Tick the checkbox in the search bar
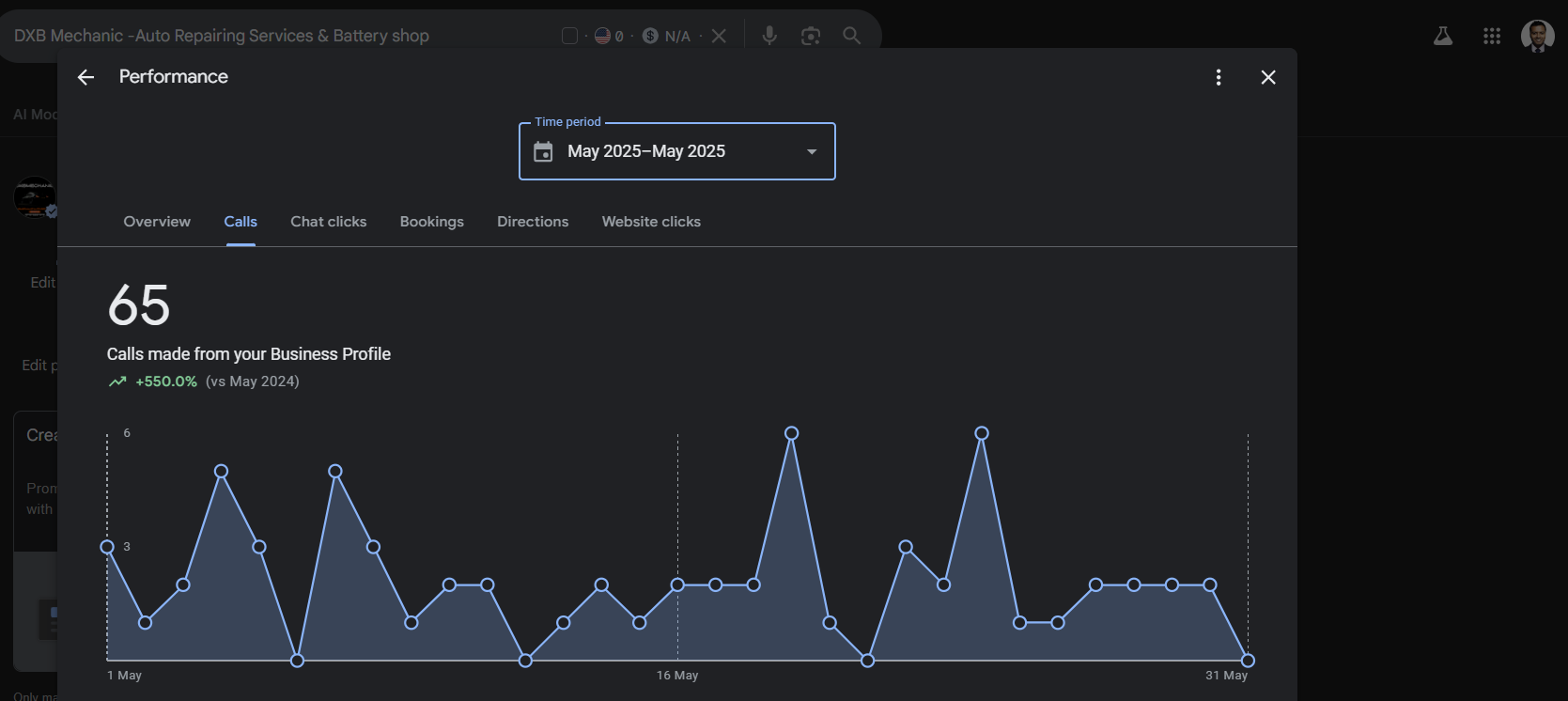 point(569,36)
